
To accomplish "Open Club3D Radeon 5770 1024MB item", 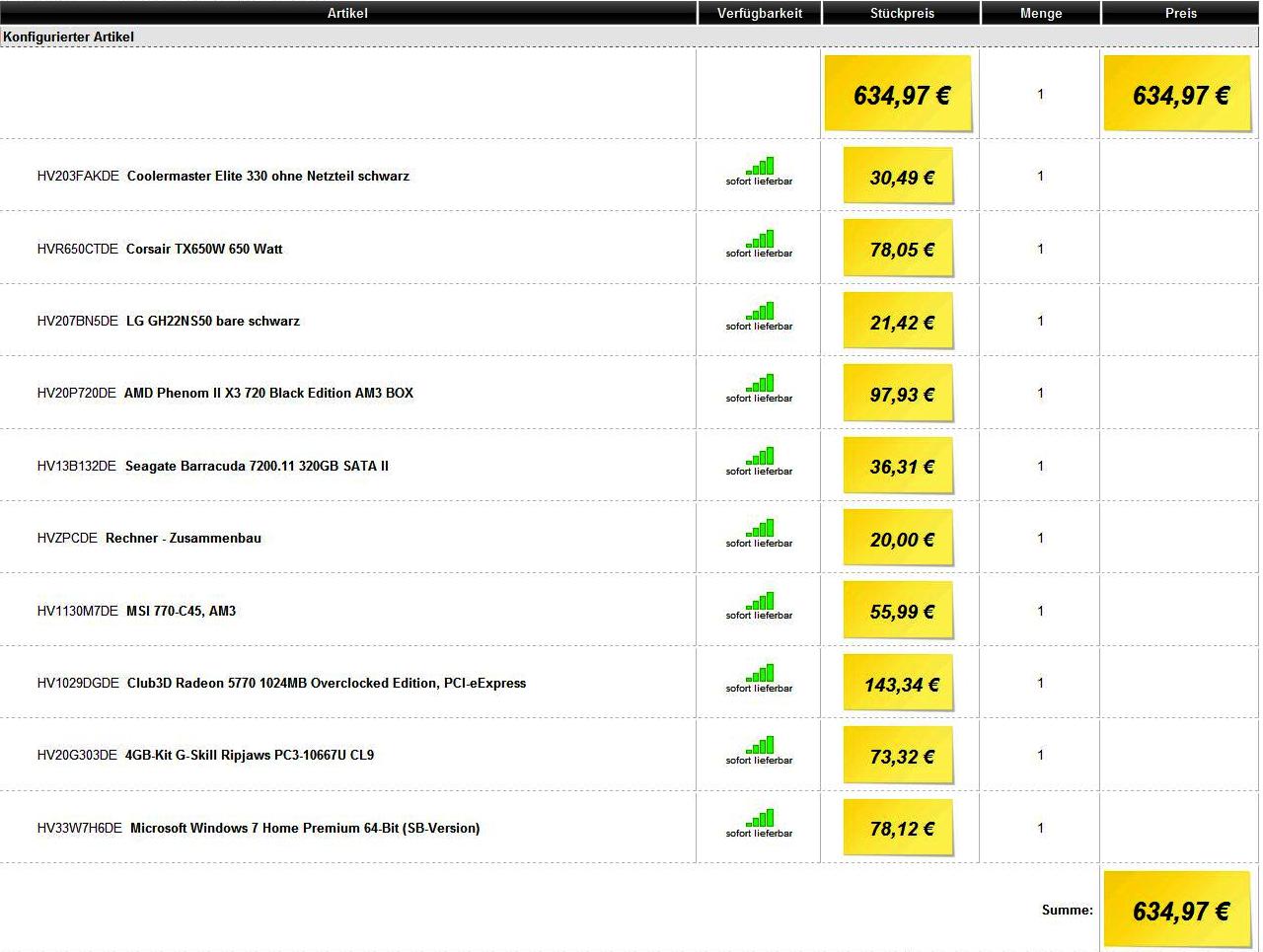I will (327, 683).
